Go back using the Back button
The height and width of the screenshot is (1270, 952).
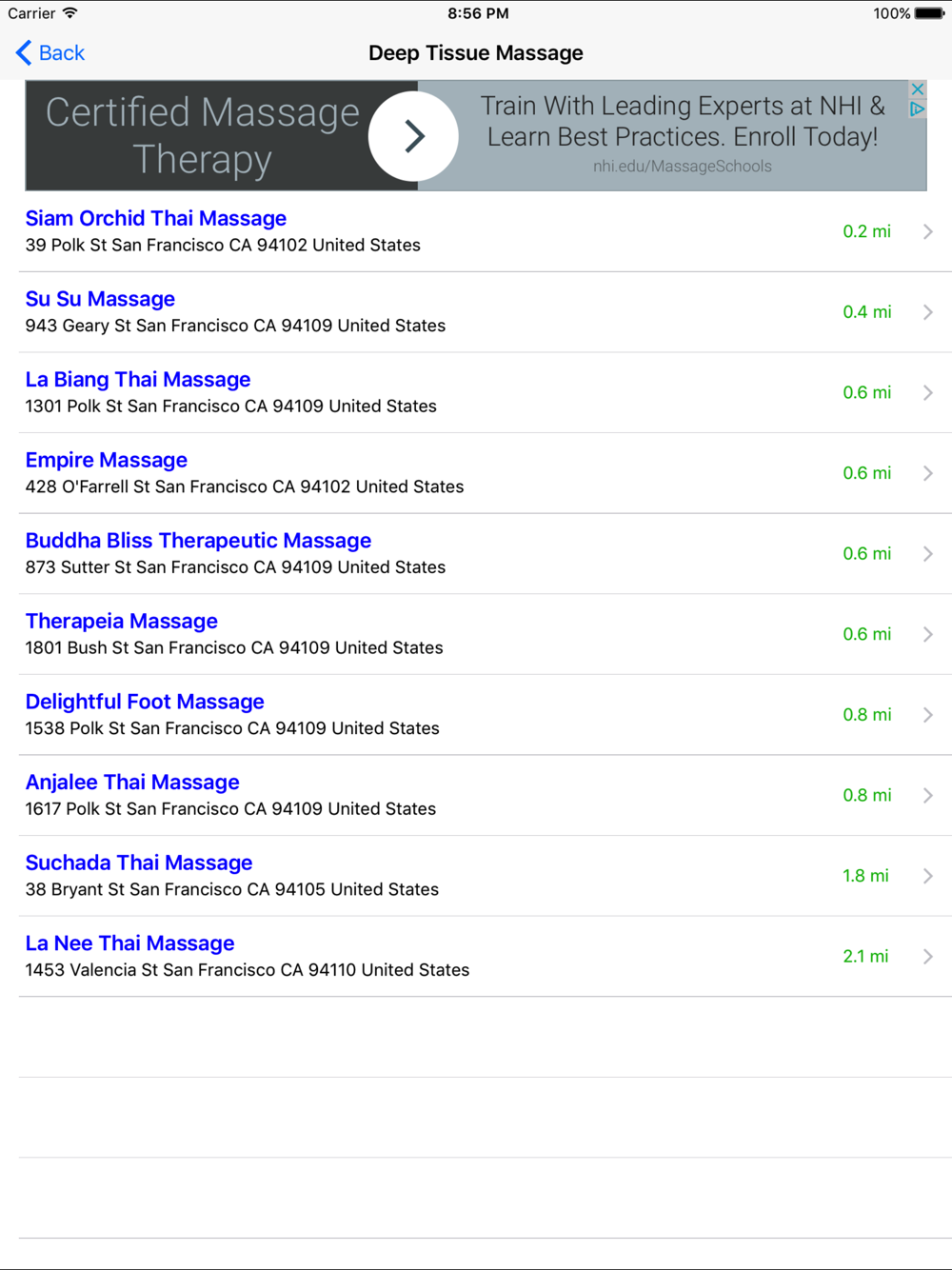(x=50, y=53)
